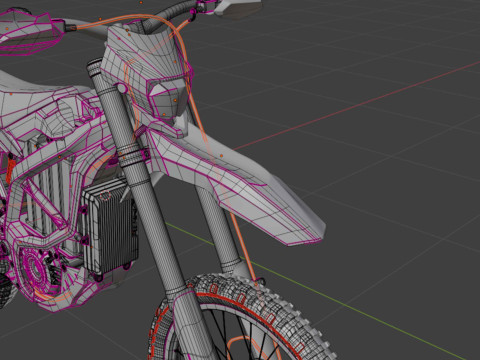Select the circular engine clutch cover
The height and width of the screenshot is (360, 480).
pos(37,270)
